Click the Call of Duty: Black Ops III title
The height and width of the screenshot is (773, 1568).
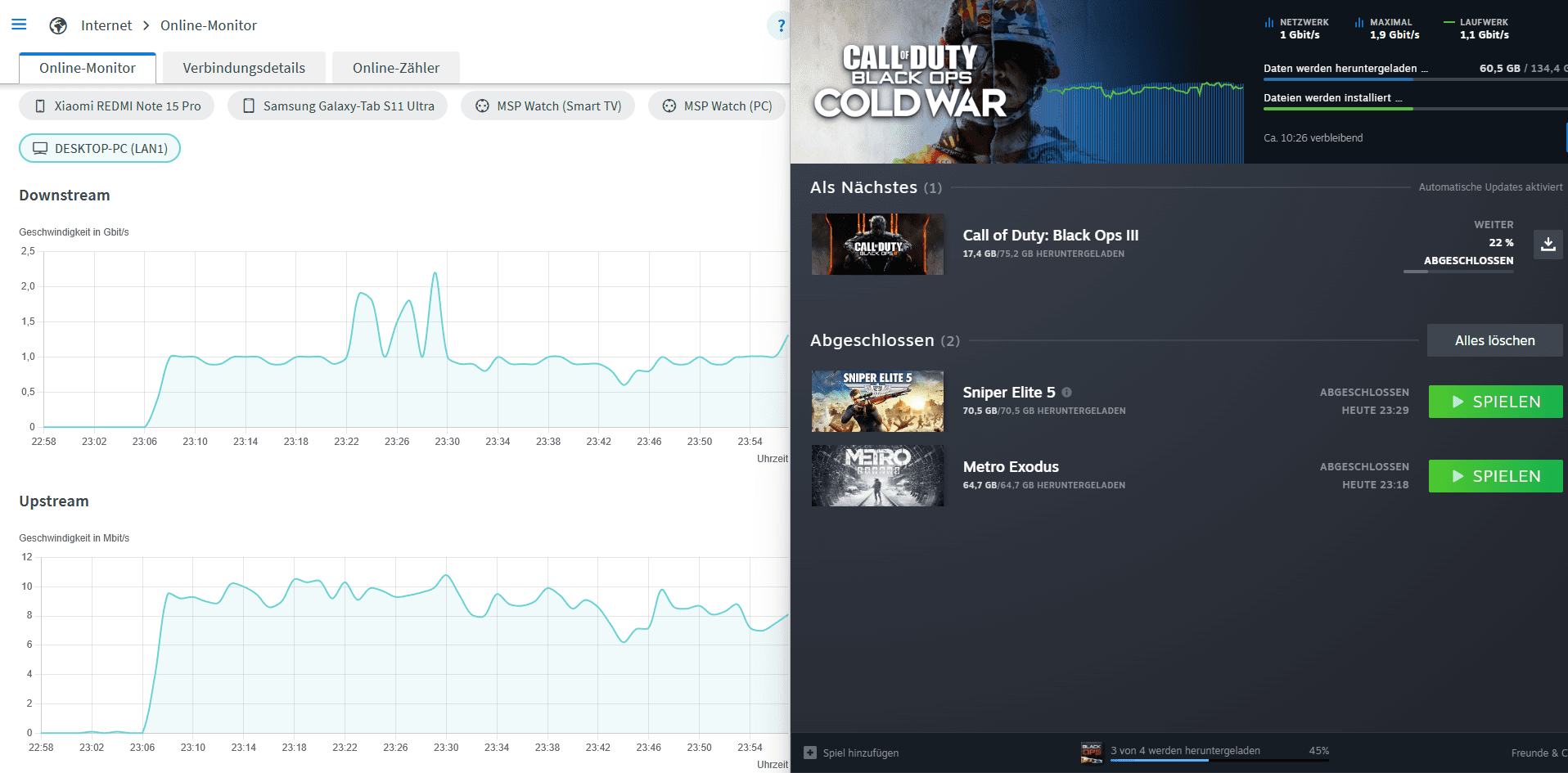[x=1051, y=236]
